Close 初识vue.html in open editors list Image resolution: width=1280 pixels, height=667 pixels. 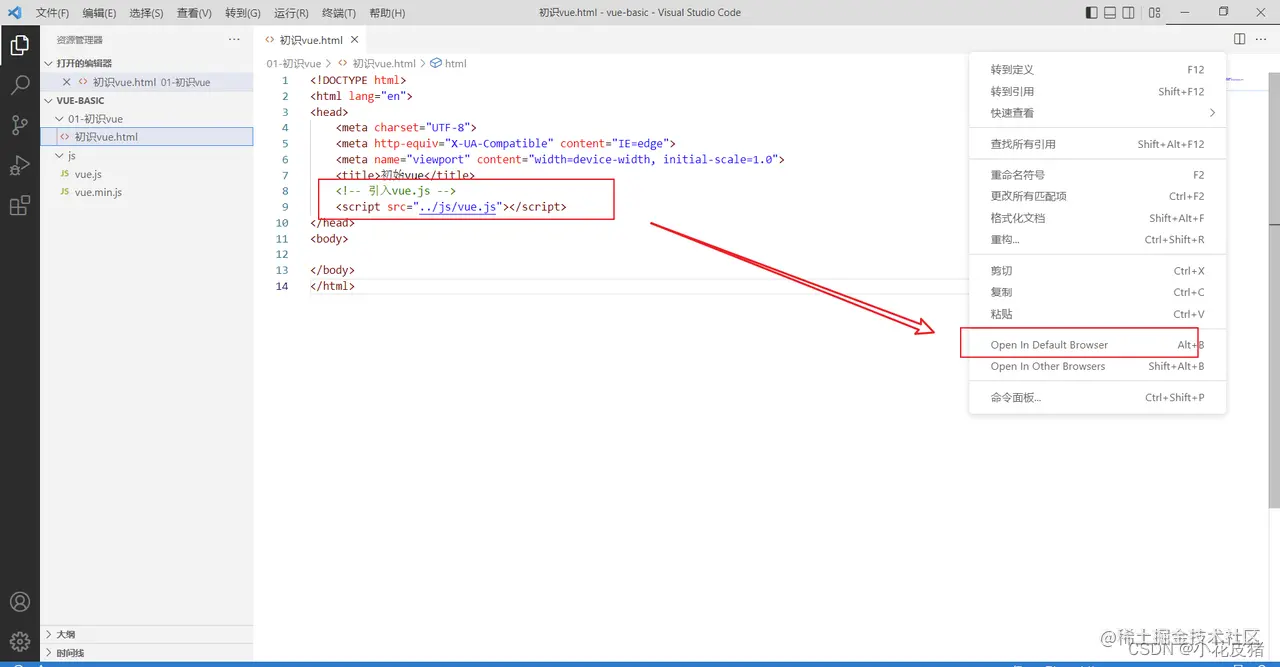click(x=67, y=82)
